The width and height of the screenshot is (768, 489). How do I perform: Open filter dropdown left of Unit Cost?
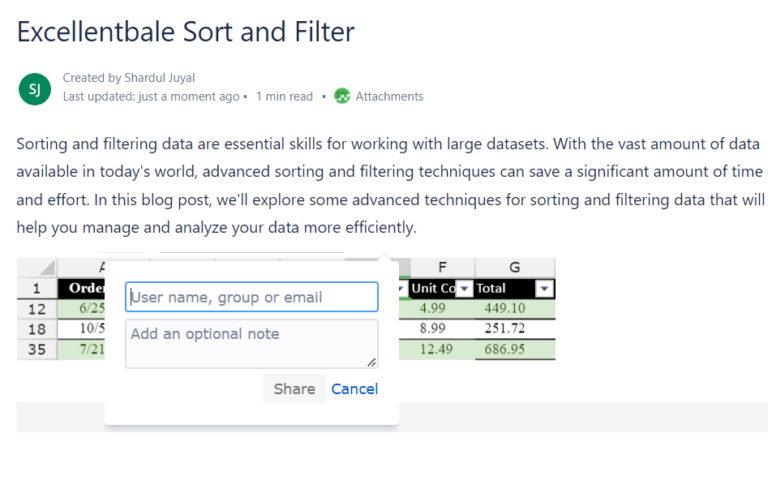(x=402, y=289)
